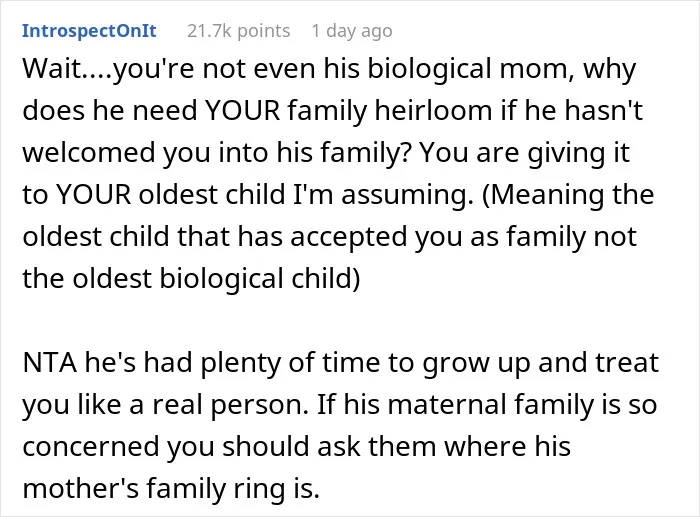Click the line "the oldest biological child)"
The height and width of the screenshot is (517, 700).
(191, 279)
